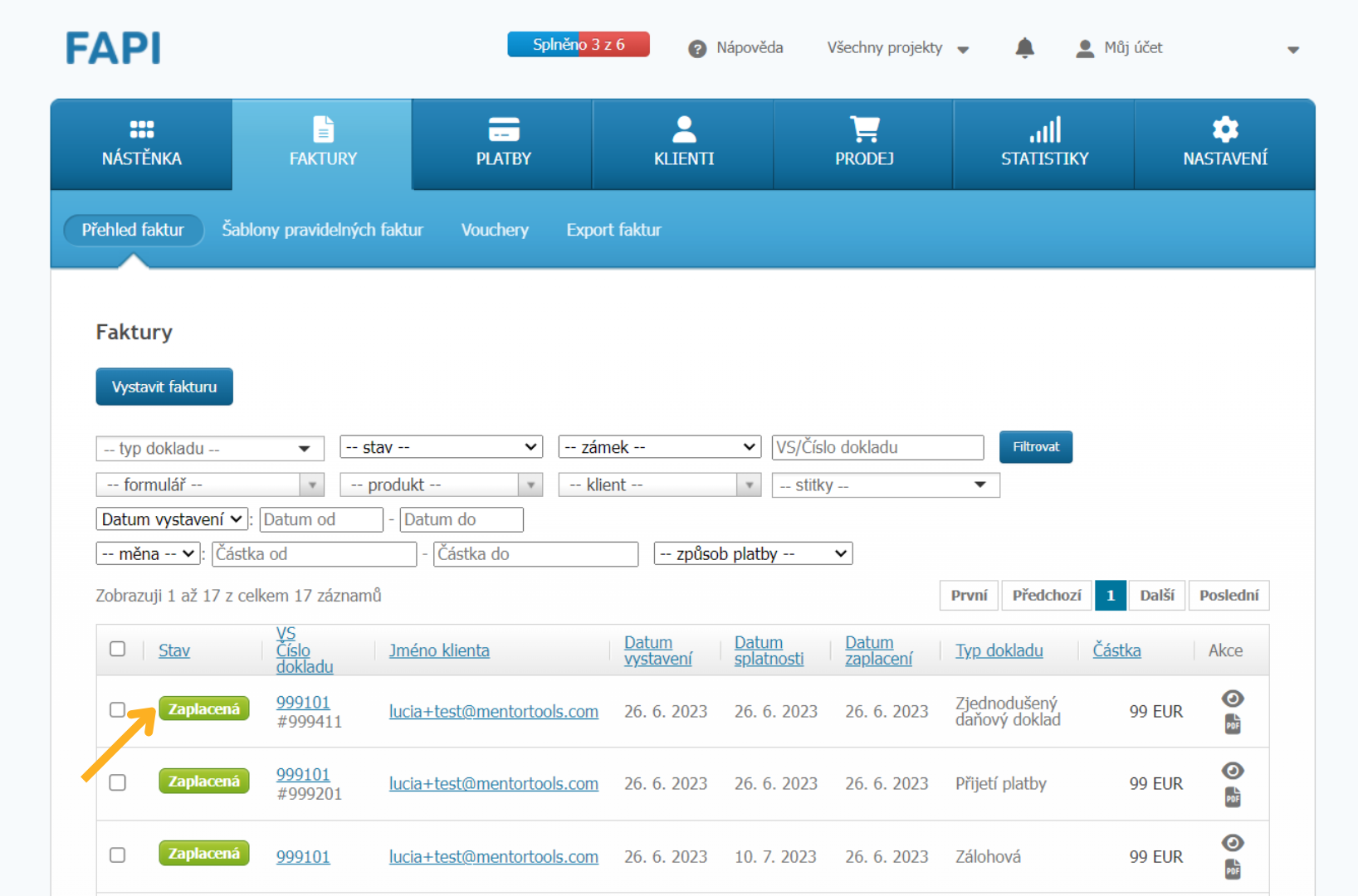Open Prodej shopping cart section

864,129
